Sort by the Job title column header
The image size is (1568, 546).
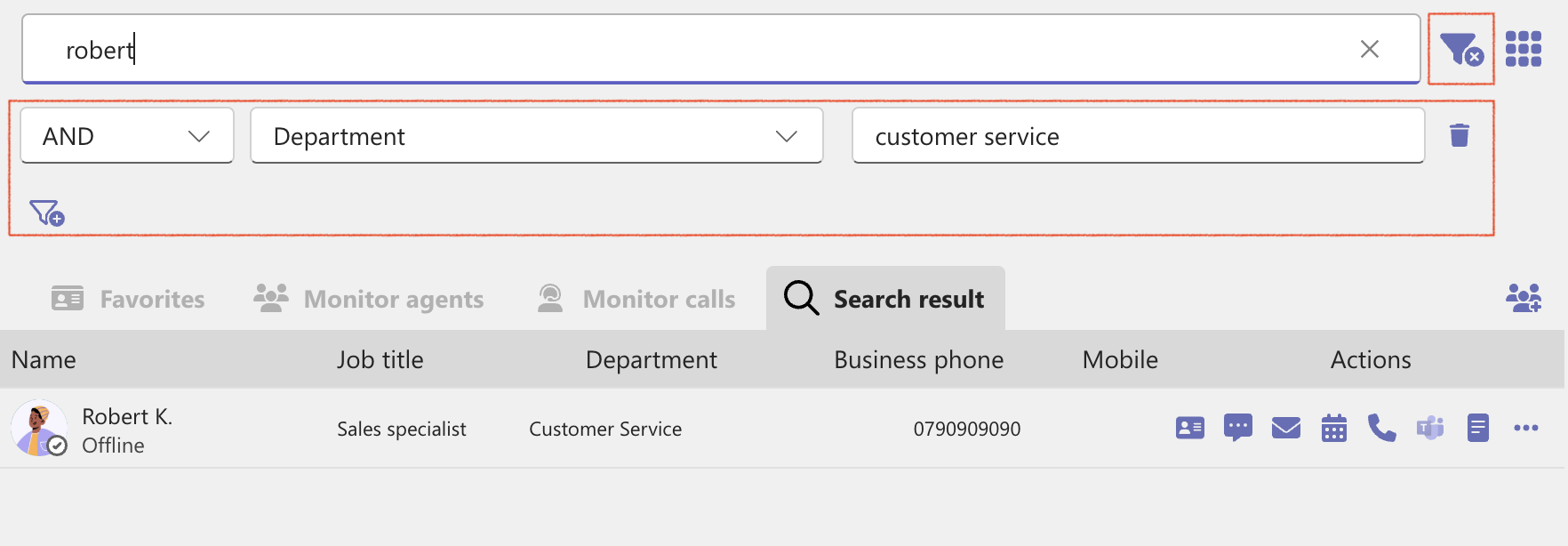coord(380,359)
